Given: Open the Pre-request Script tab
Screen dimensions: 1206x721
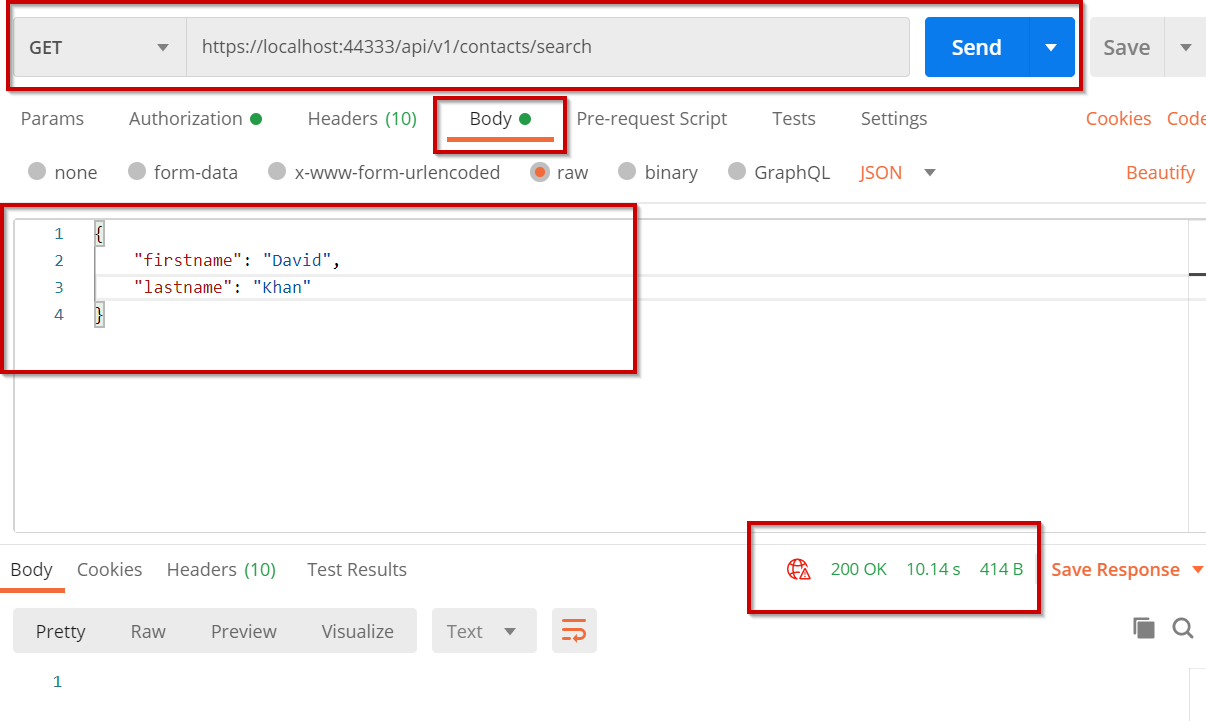Looking at the screenshot, I should coord(652,118).
